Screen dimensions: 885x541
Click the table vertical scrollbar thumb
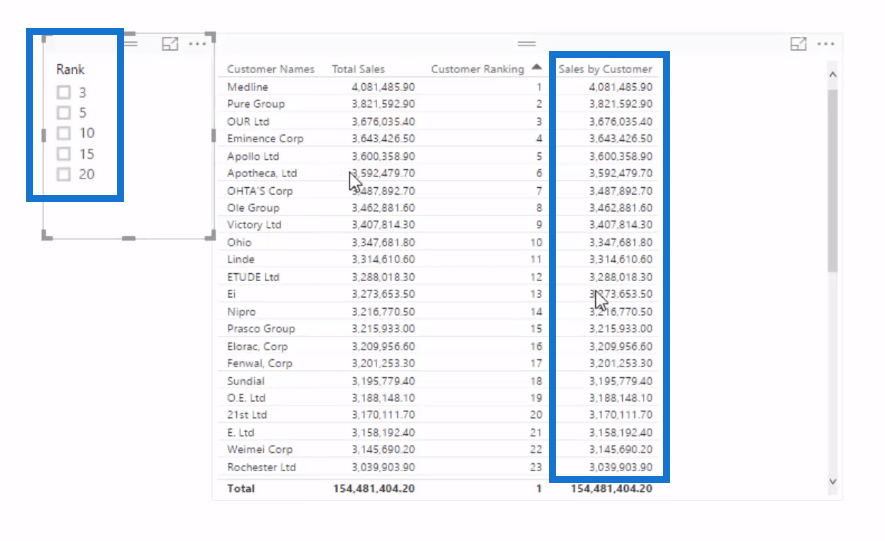click(833, 181)
